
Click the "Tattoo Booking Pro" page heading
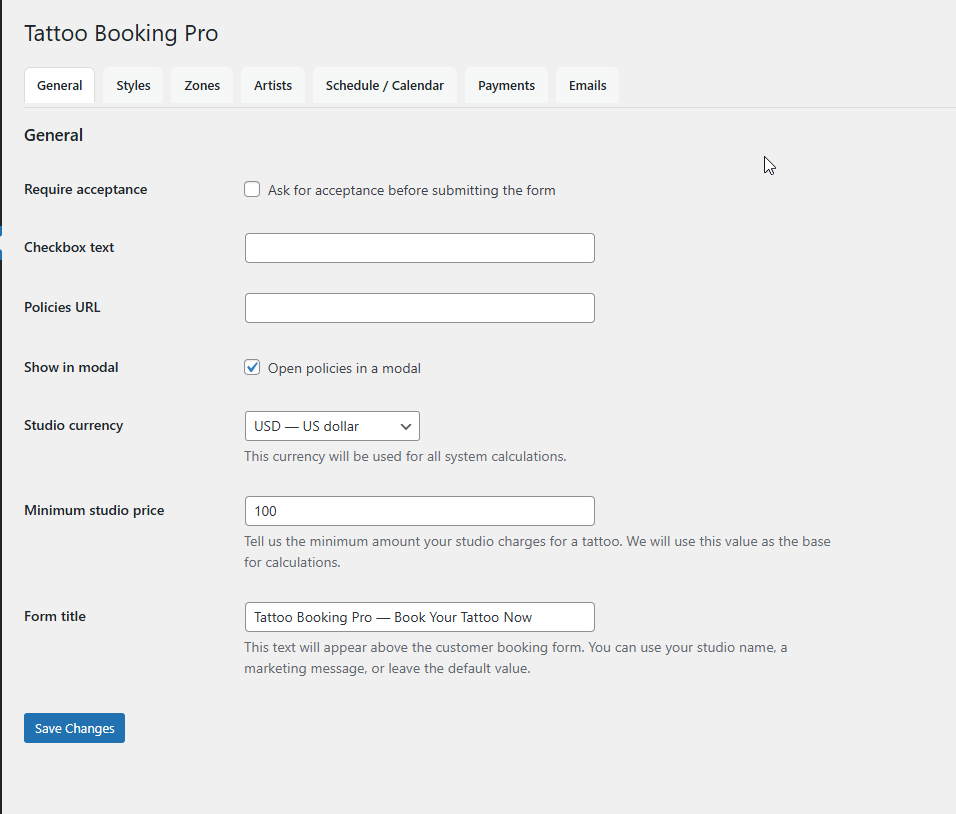click(x=121, y=33)
